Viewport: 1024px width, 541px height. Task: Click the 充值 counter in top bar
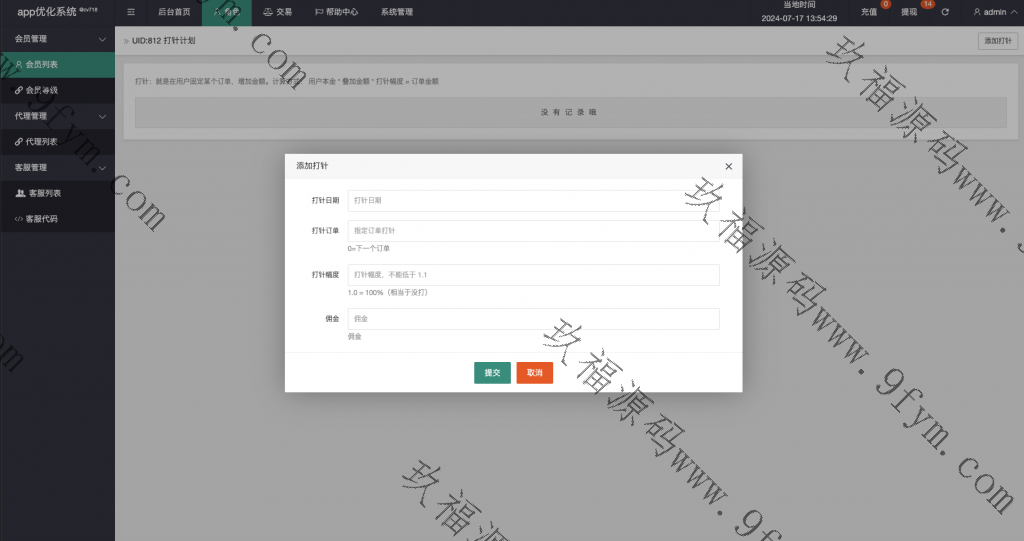coord(872,12)
